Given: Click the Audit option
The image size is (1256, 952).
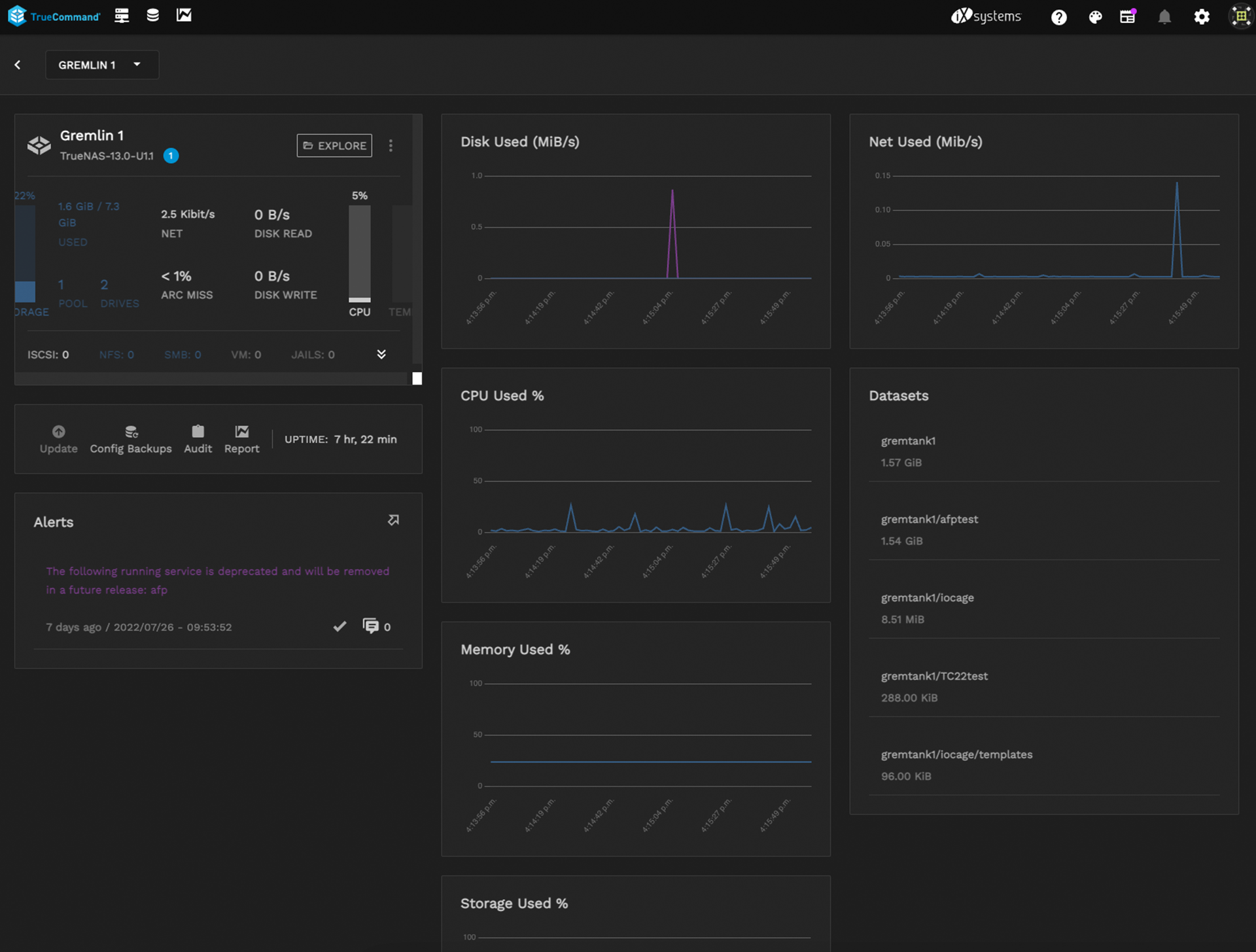Looking at the screenshot, I should click(x=198, y=439).
